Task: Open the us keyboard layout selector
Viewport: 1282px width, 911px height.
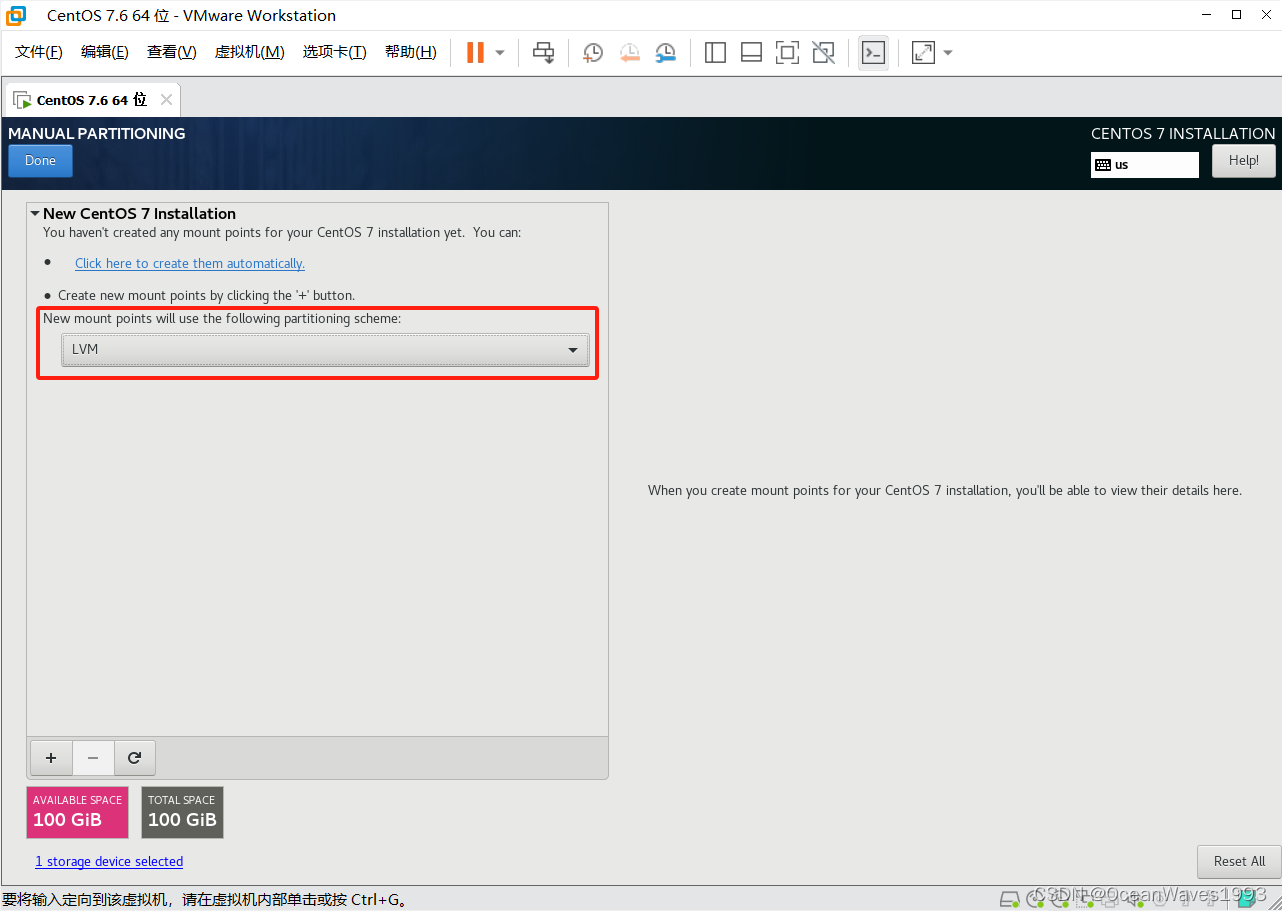Action: click(1145, 165)
